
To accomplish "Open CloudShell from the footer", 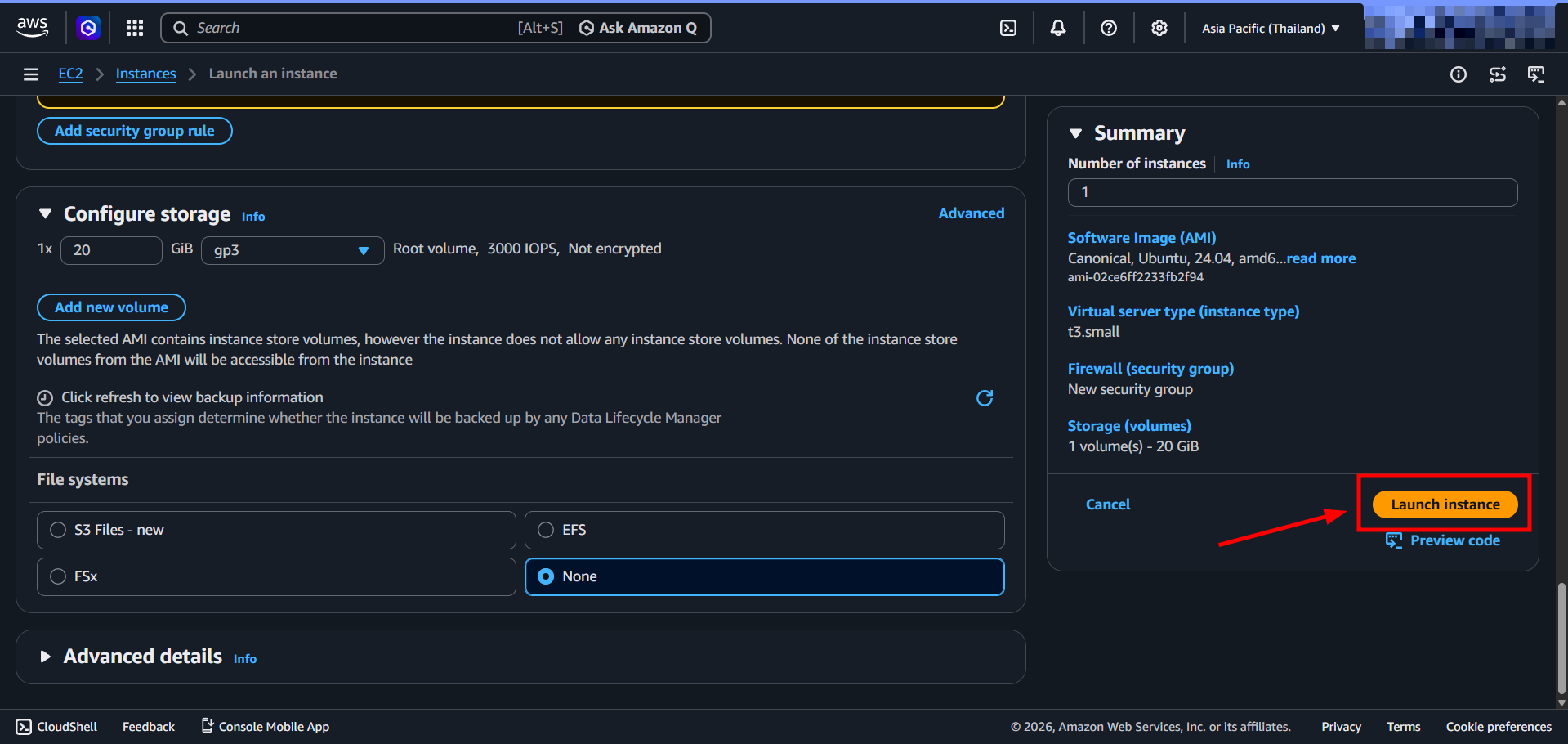I will [x=57, y=727].
